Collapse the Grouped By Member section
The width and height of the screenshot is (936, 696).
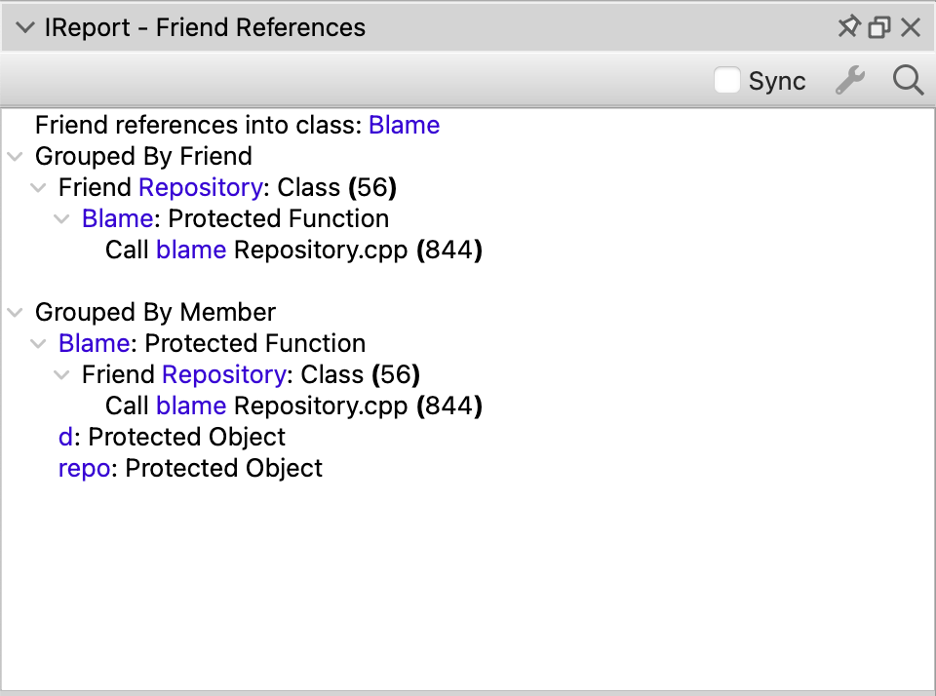[x=15, y=313]
